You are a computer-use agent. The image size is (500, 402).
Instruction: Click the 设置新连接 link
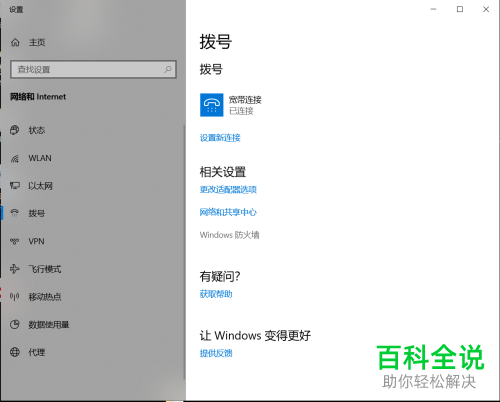[x=220, y=138]
